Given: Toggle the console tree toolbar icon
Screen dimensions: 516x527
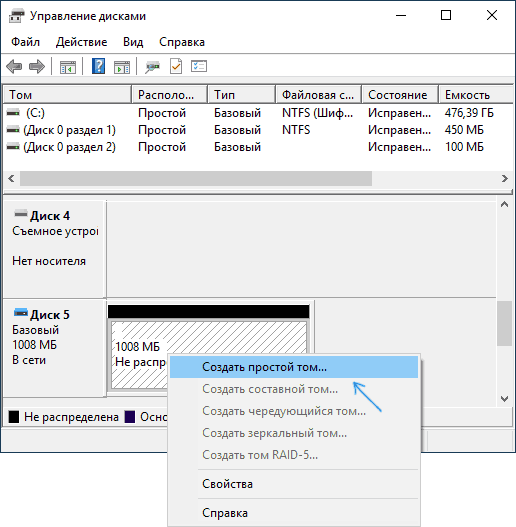Looking at the screenshot, I should point(68,67).
